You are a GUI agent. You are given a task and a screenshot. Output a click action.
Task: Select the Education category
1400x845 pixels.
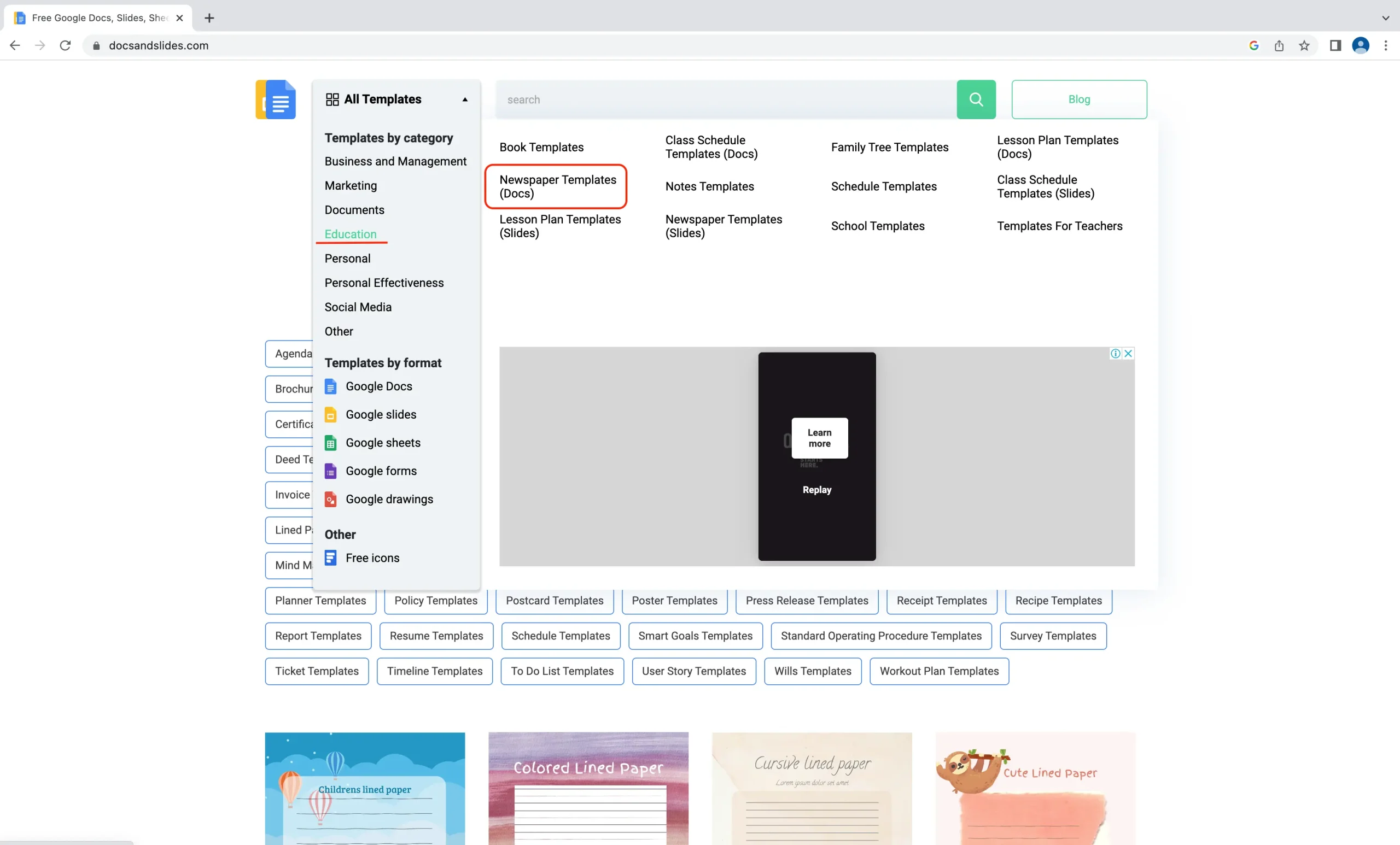351,234
